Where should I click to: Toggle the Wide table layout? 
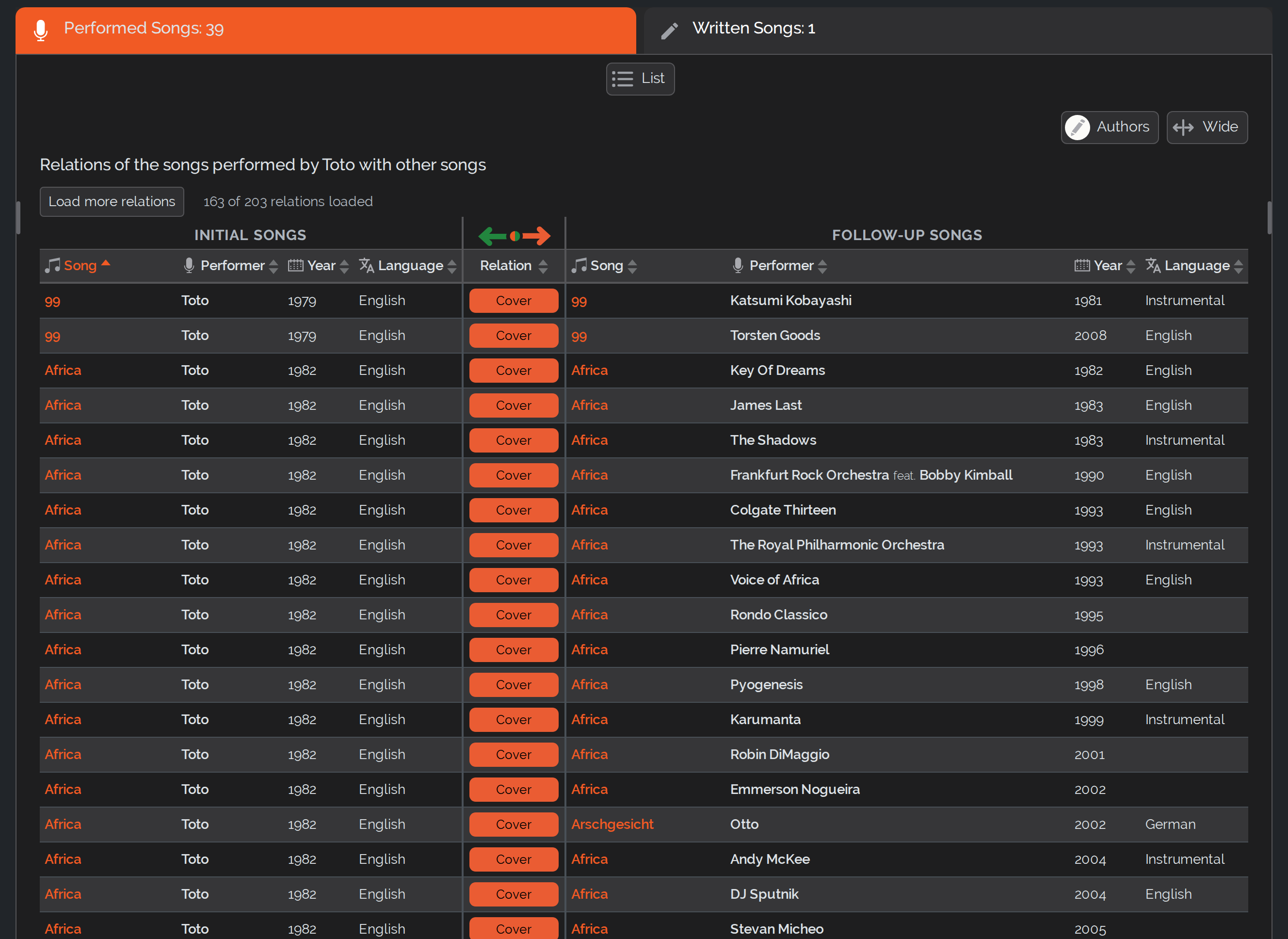(x=1207, y=128)
